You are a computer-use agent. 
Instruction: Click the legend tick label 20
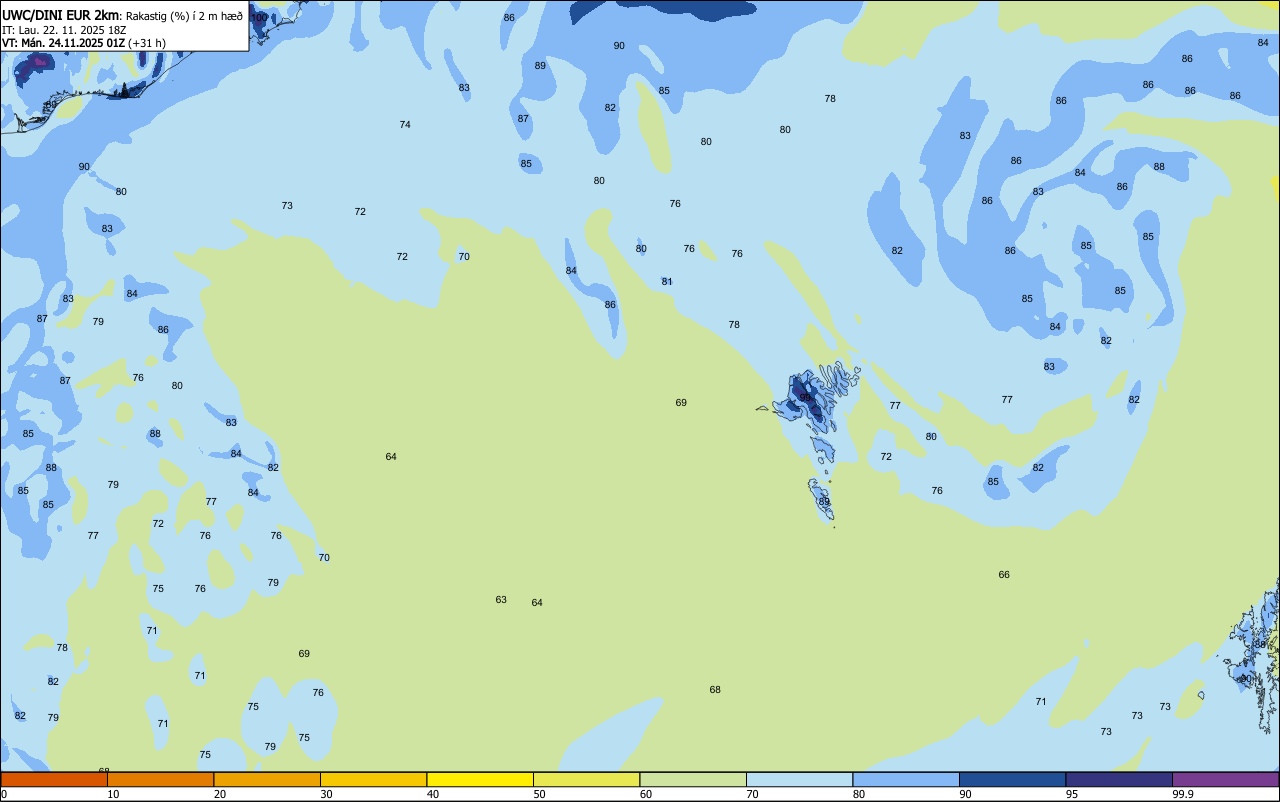point(220,794)
